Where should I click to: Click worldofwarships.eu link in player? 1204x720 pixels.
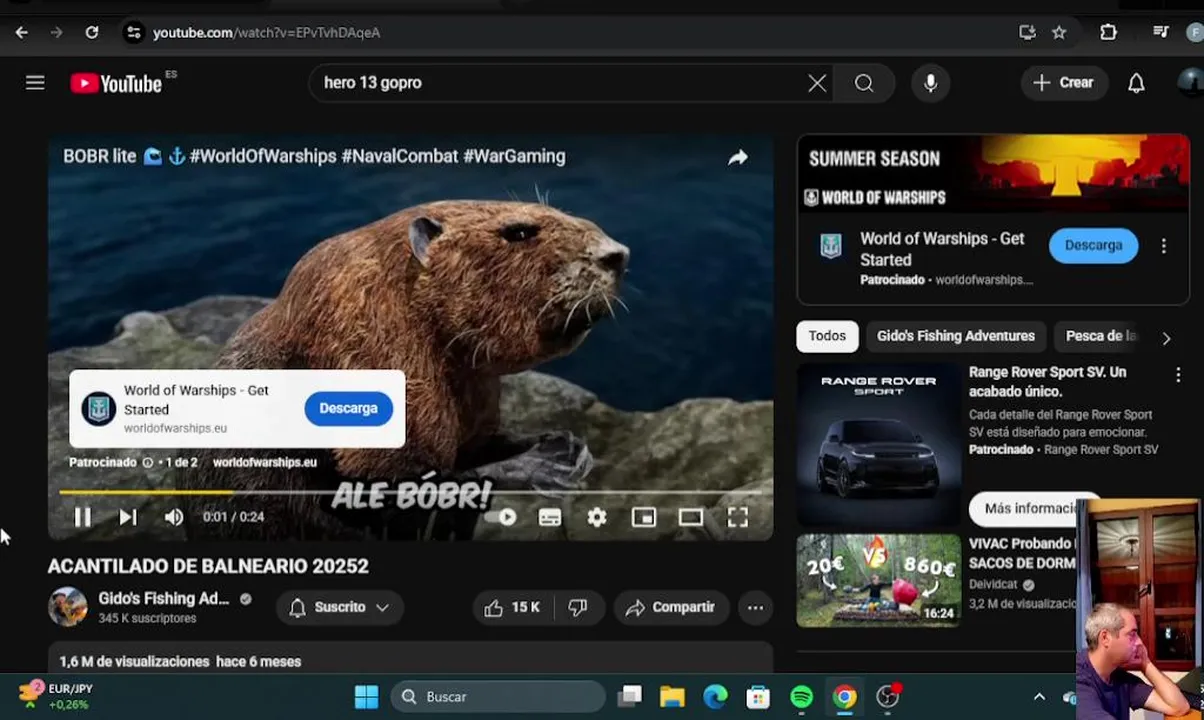[265, 462]
